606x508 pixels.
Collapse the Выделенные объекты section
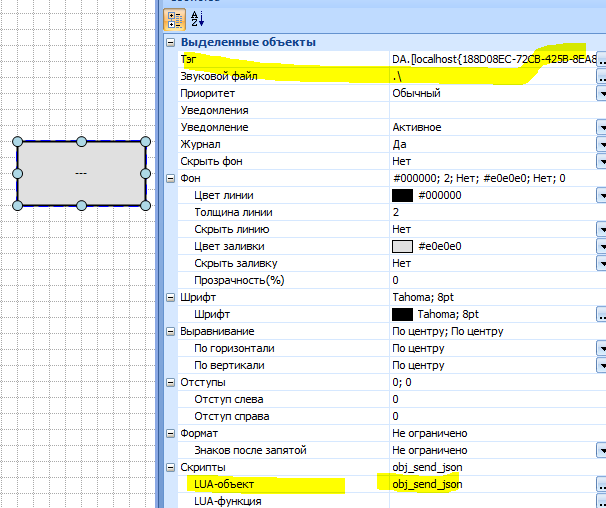tap(171, 42)
